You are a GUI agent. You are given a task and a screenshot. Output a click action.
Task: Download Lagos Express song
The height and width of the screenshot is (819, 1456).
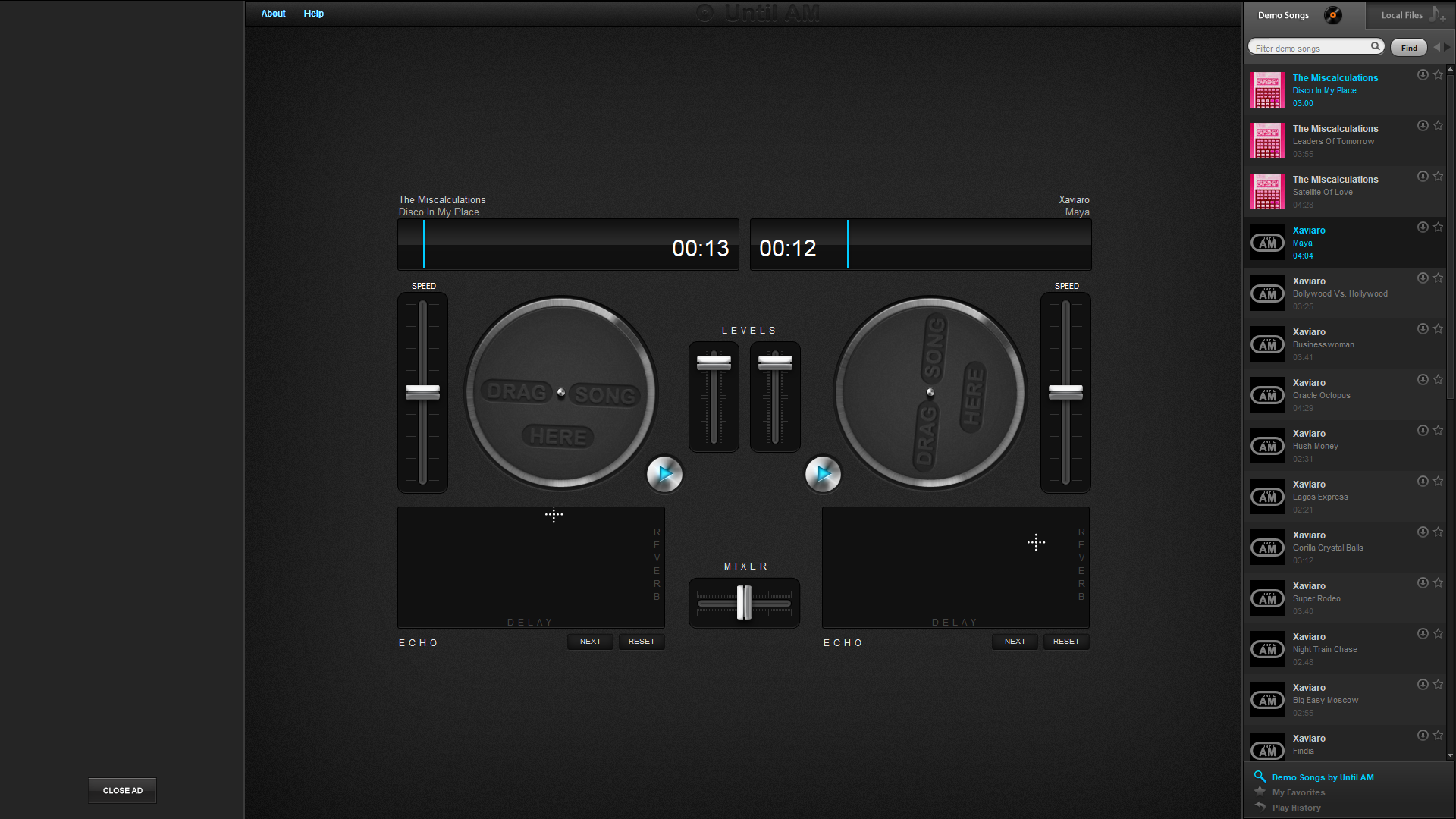point(1423,482)
